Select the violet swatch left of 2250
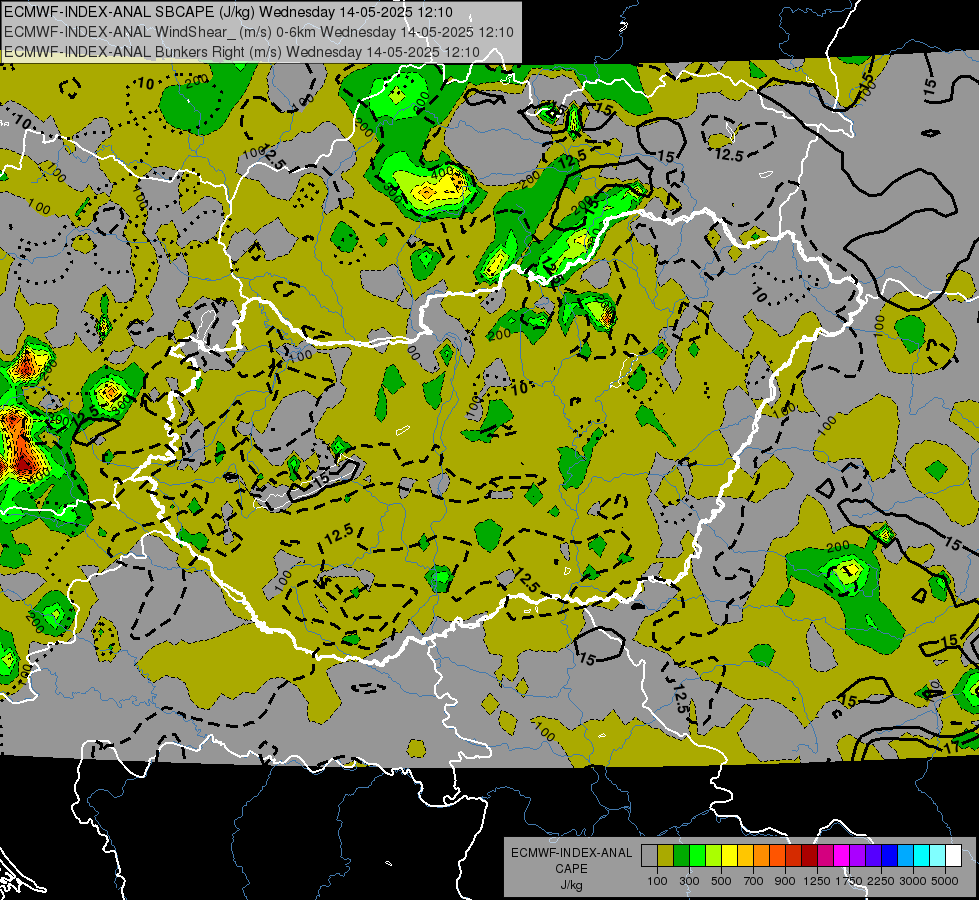Image resolution: width=979 pixels, height=900 pixels. click(x=873, y=855)
